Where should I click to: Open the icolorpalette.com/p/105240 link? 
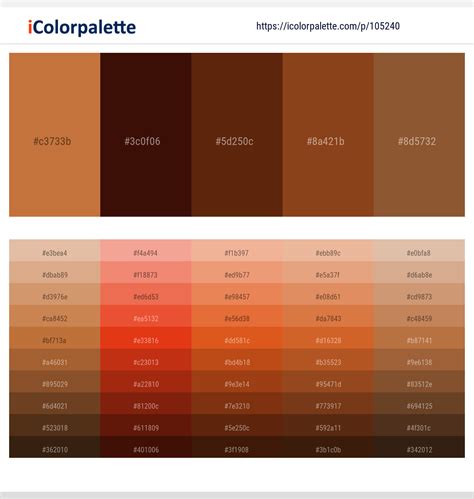tap(328, 26)
